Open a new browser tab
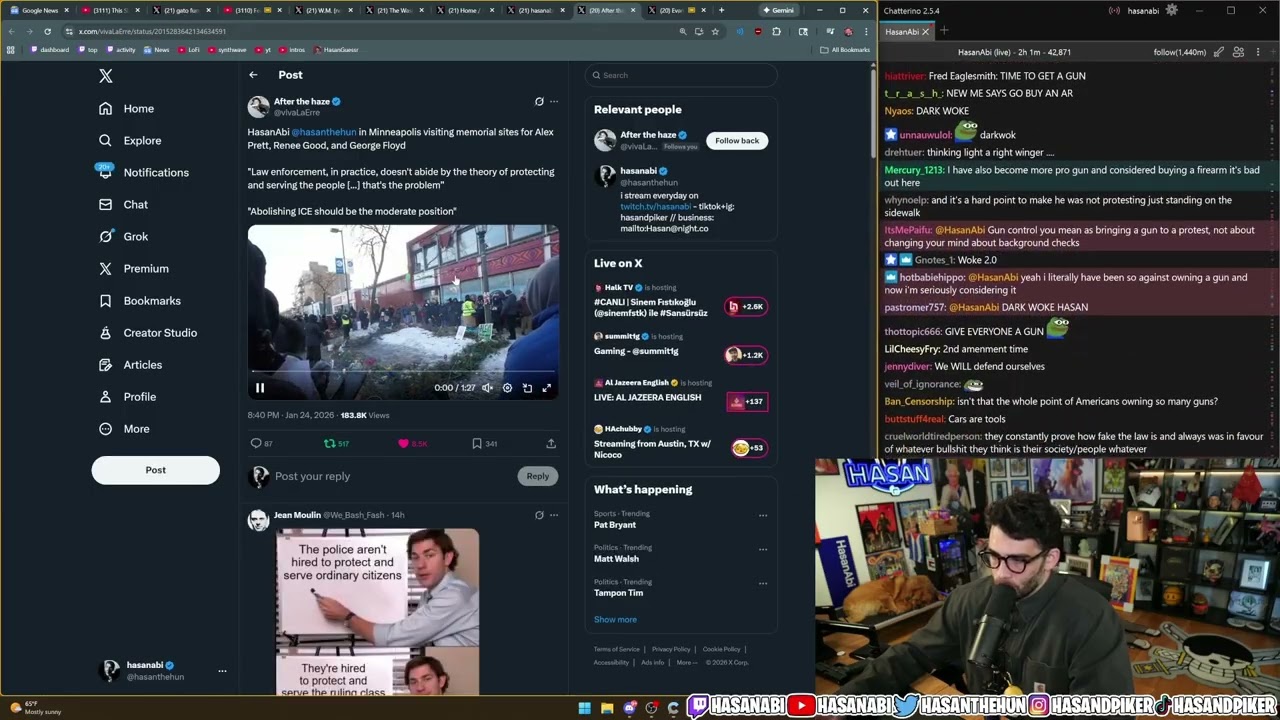The height and width of the screenshot is (720, 1280). [x=721, y=10]
